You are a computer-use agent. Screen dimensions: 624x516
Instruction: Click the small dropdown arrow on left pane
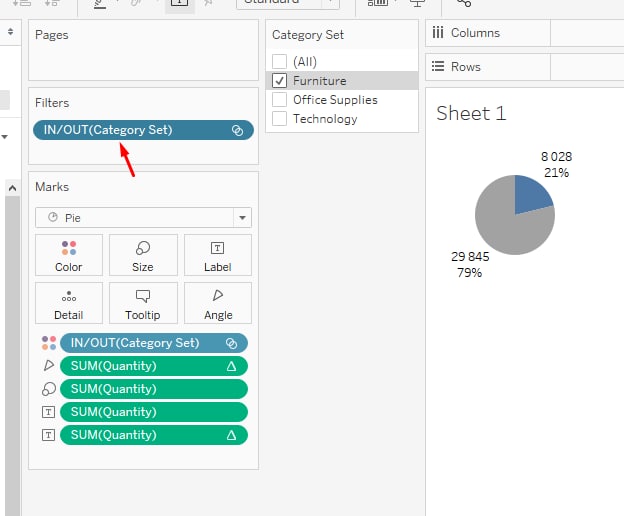coord(4,137)
